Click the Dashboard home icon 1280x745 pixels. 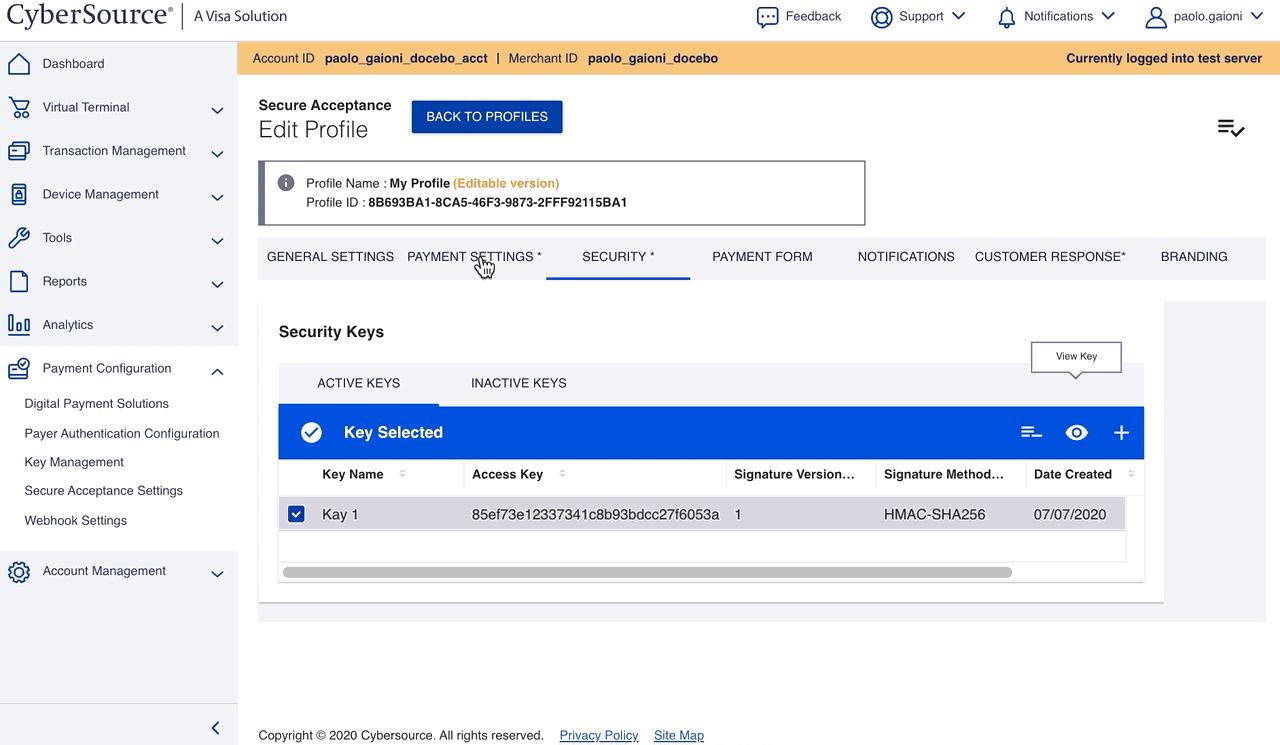pos(19,64)
